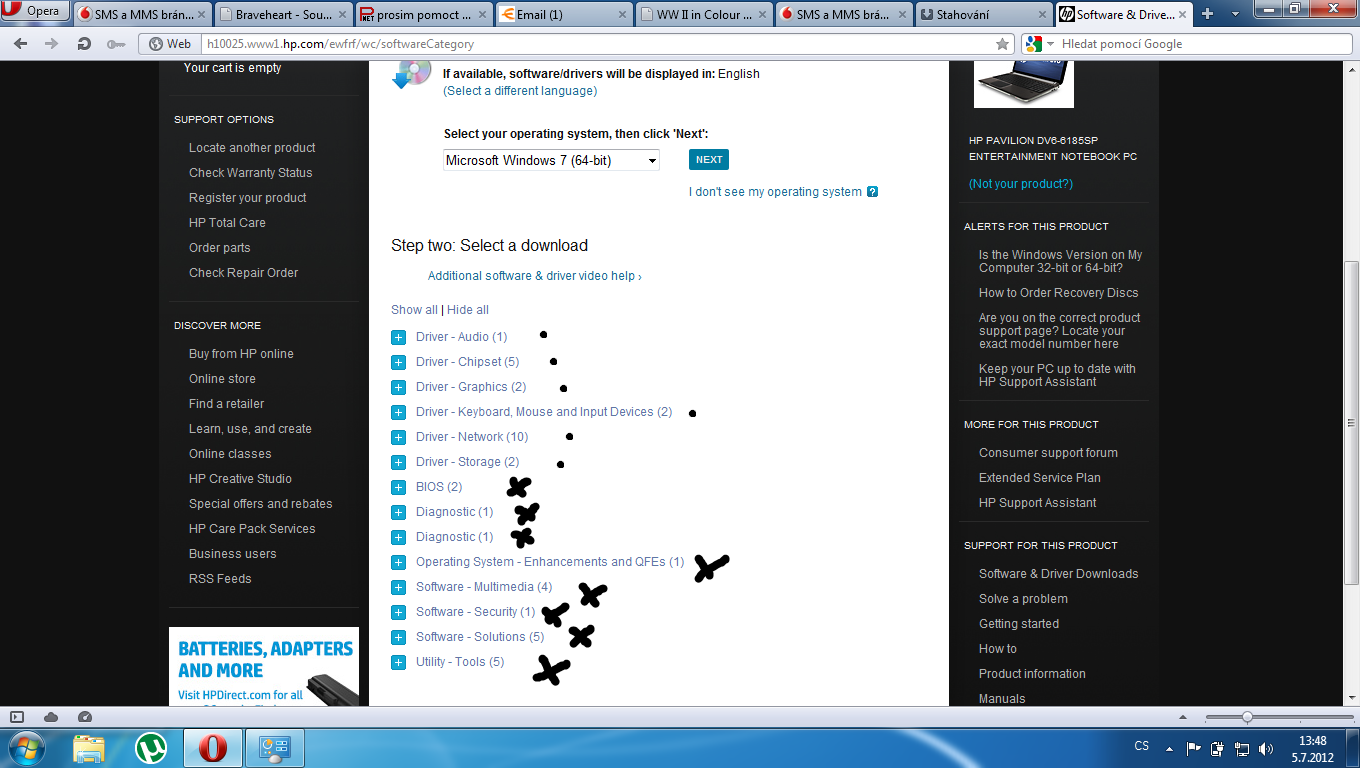Go forward to the next page
Viewport: 1360px width, 768px height.
click(x=49, y=44)
